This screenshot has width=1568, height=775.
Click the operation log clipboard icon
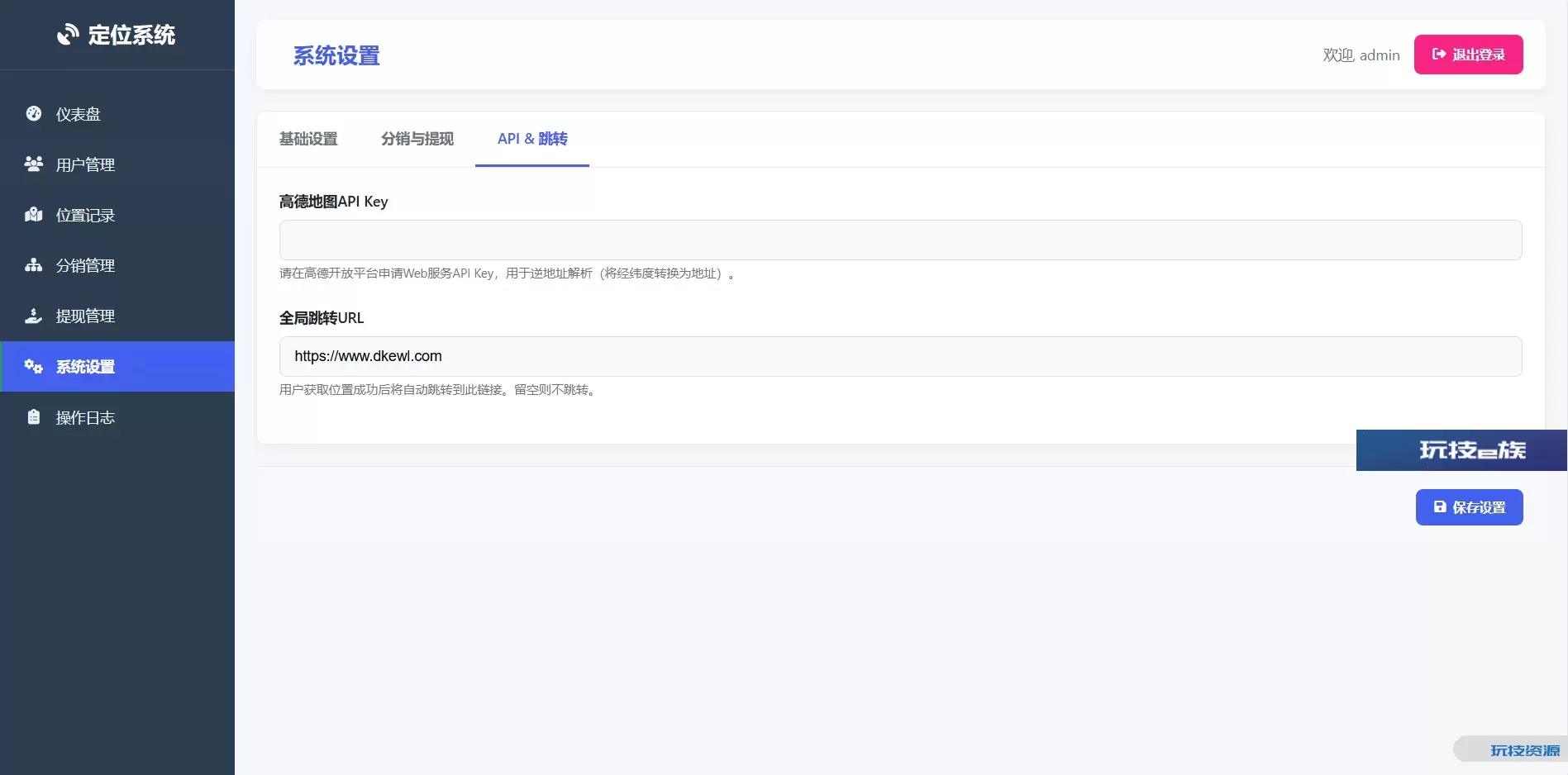pos(34,417)
